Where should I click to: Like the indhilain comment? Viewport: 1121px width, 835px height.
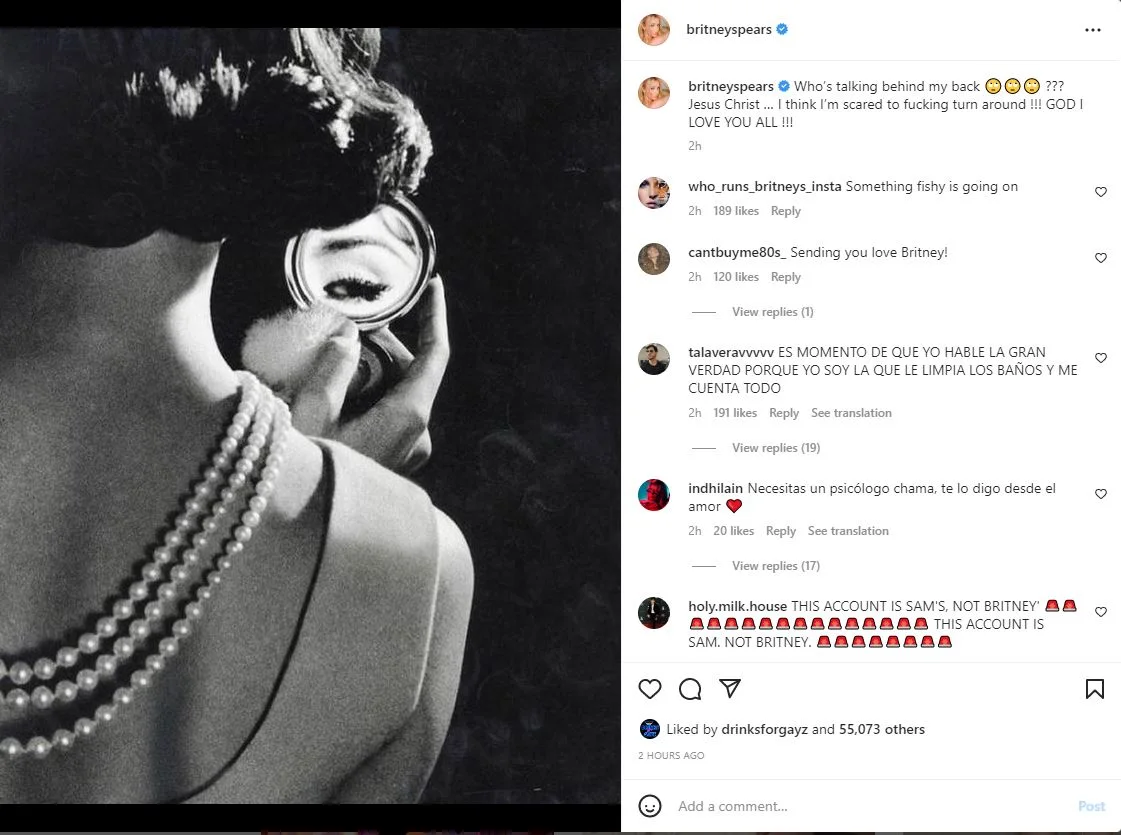tap(1101, 494)
